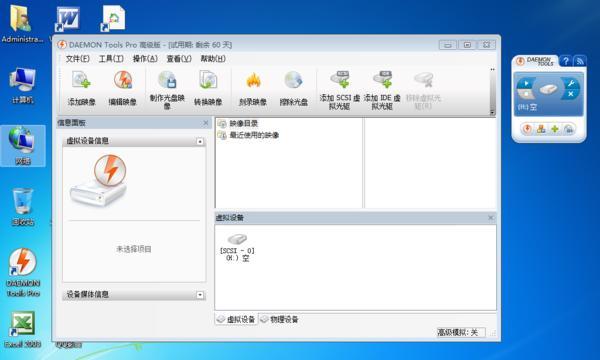Click the gadget drive icon in center
Viewport: 600px width, 360px height.
pyautogui.click(x=548, y=89)
